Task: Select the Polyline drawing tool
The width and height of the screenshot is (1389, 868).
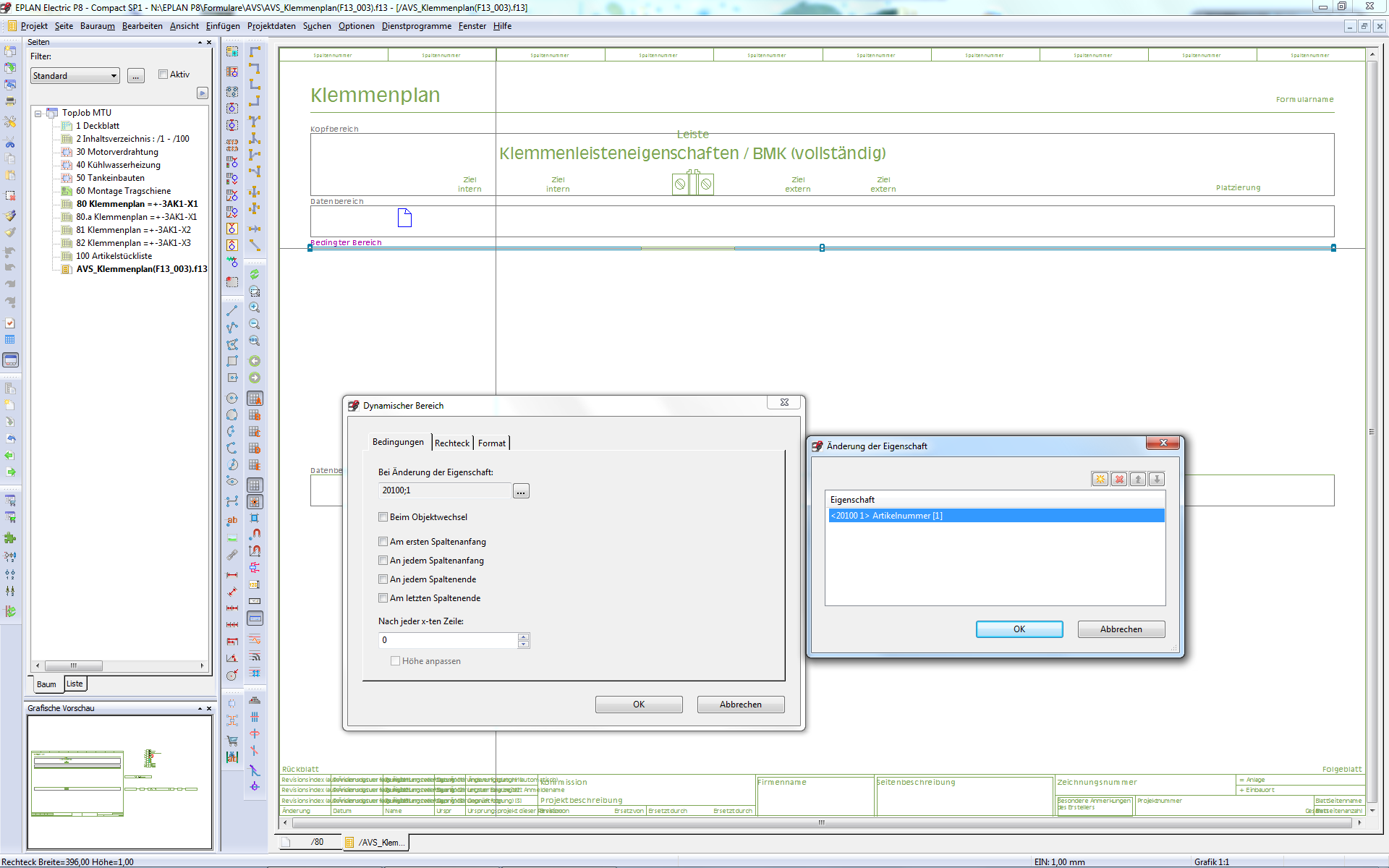Action: 232,328
